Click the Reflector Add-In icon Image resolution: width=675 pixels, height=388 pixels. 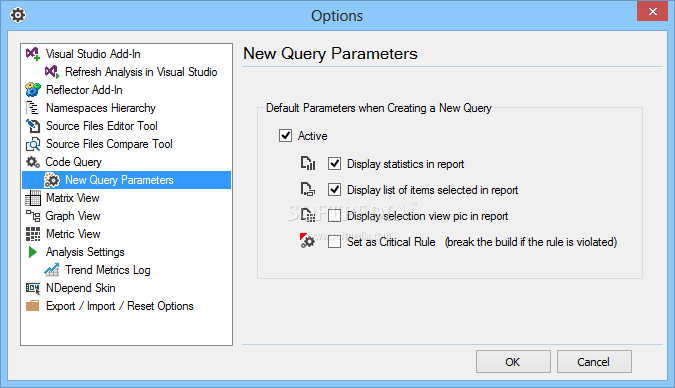[x=33, y=90]
